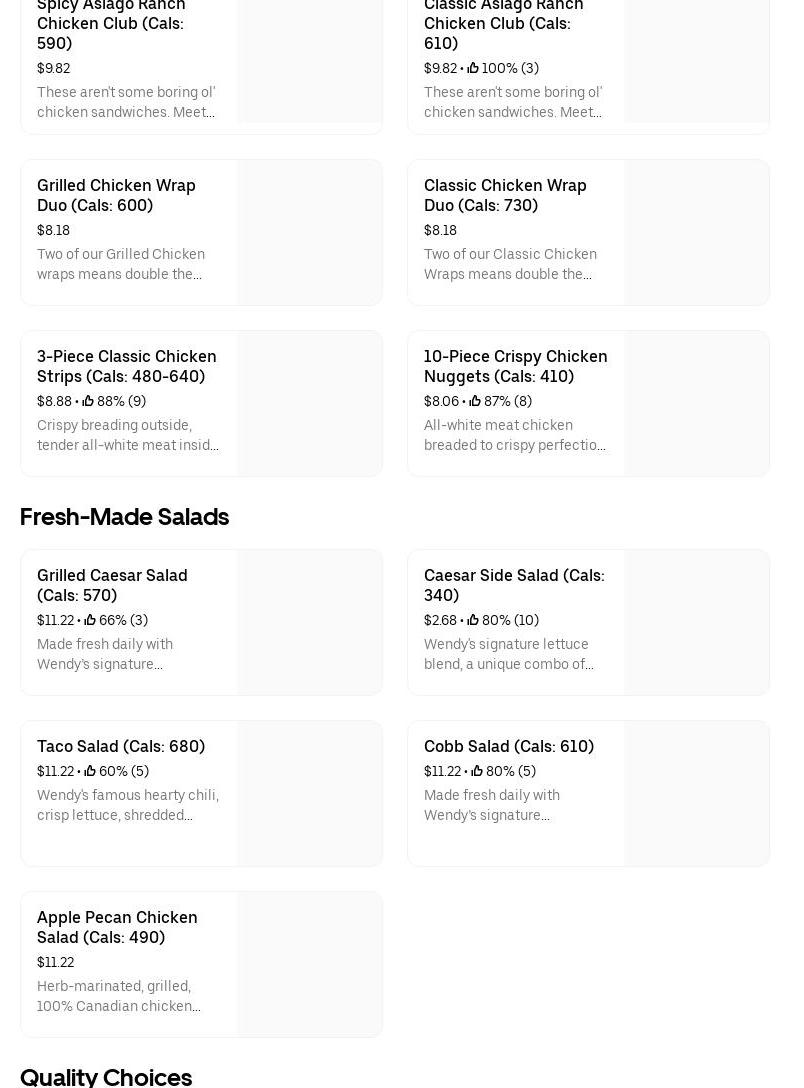
Task: Click the 10-Piece Crispy Chicken Nuggets image
Action: point(697,404)
